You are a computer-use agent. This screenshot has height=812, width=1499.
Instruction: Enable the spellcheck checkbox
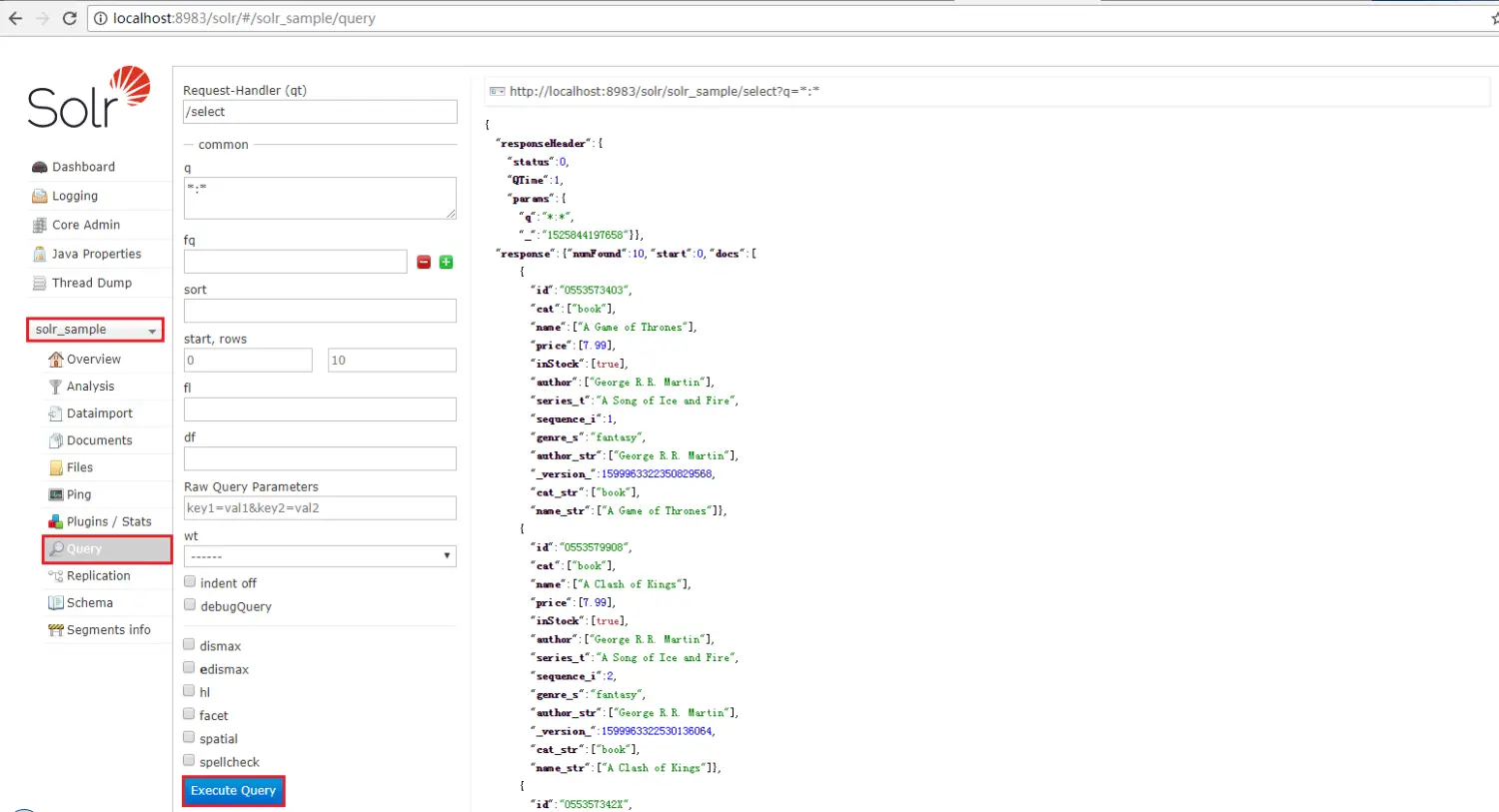(x=189, y=760)
